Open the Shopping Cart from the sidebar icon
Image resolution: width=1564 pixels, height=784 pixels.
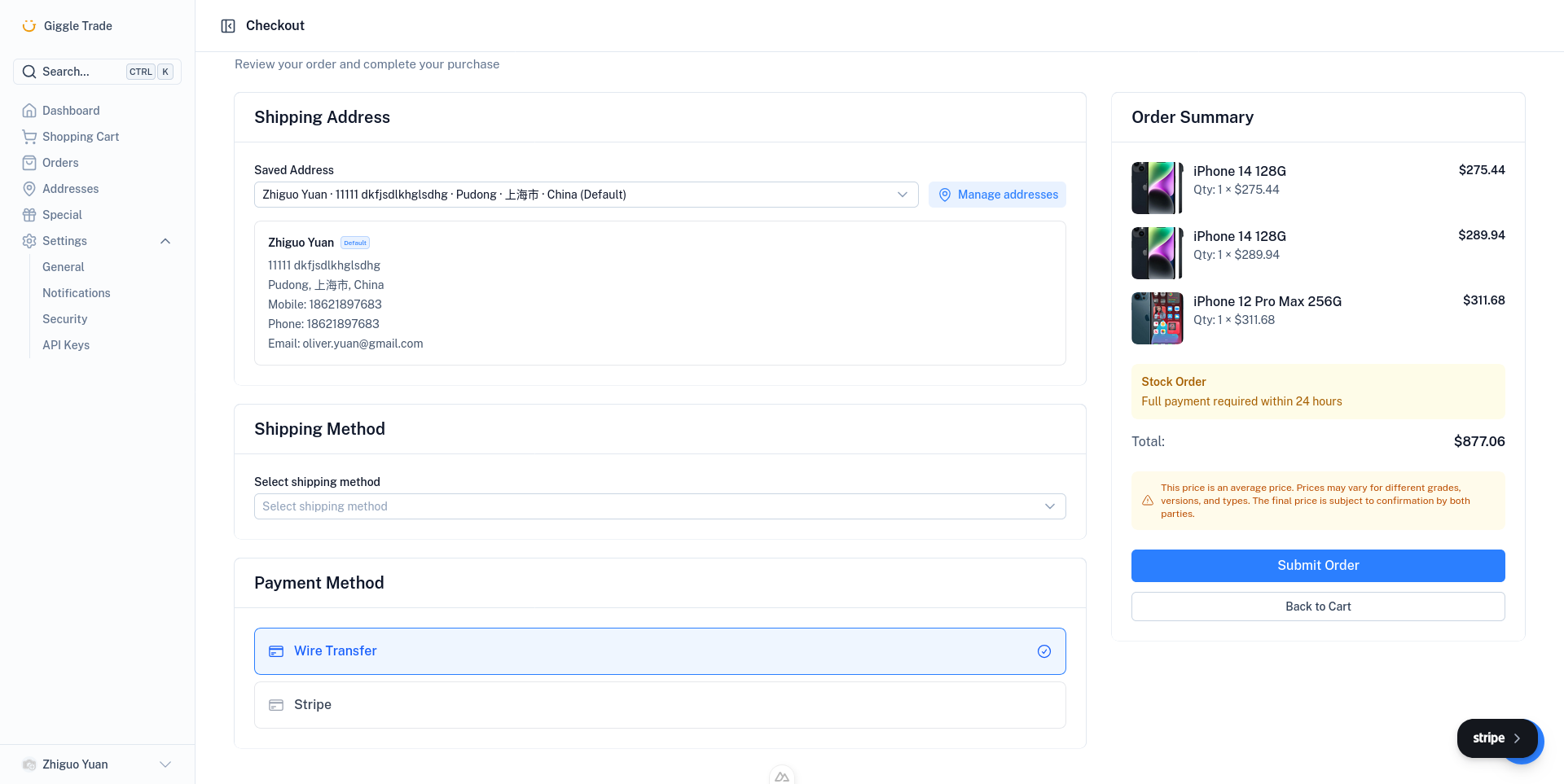[x=29, y=136]
